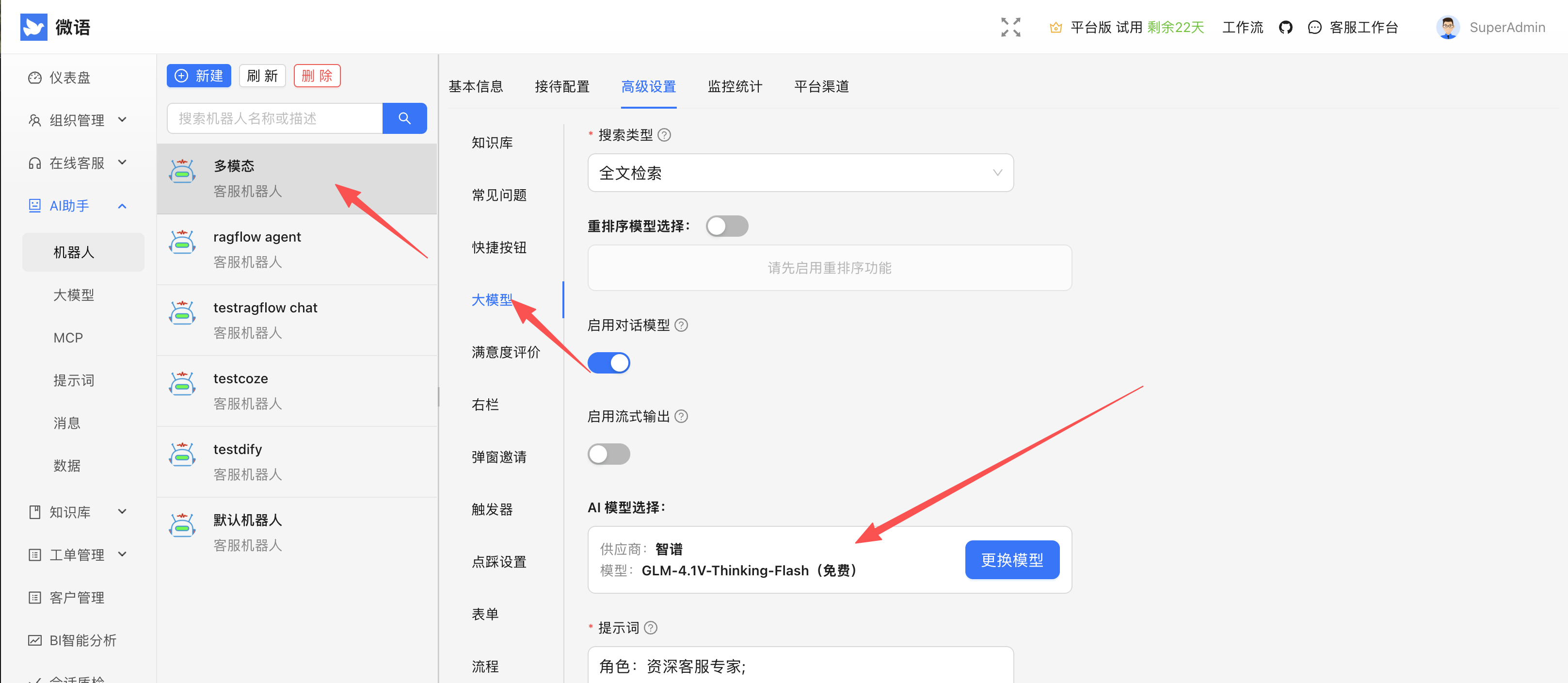1568x683 pixels.
Task: Click the 搜索类型 help question icon
Action: pos(665,135)
